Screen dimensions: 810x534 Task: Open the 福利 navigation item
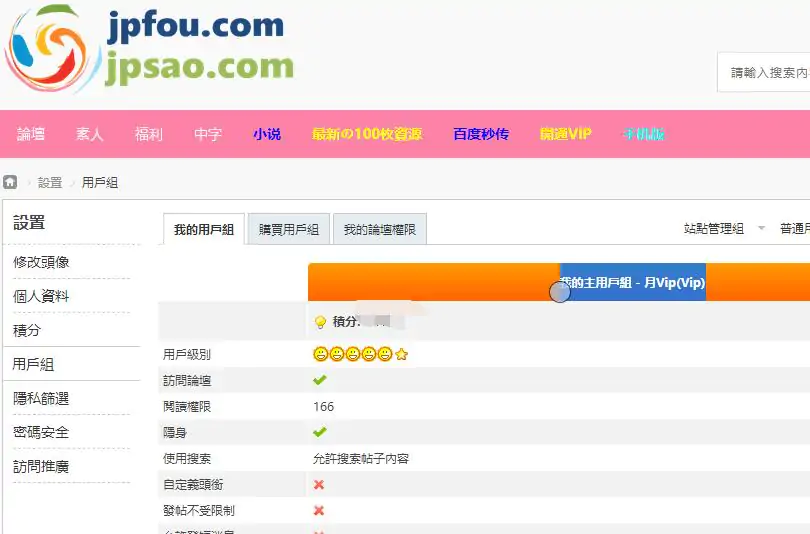pos(149,134)
